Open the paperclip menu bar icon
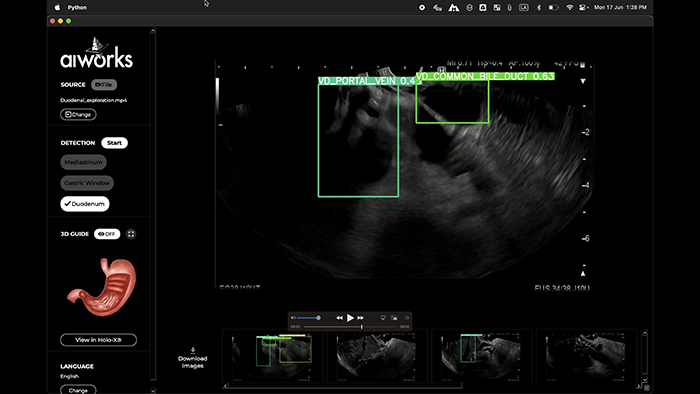 (509, 8)
